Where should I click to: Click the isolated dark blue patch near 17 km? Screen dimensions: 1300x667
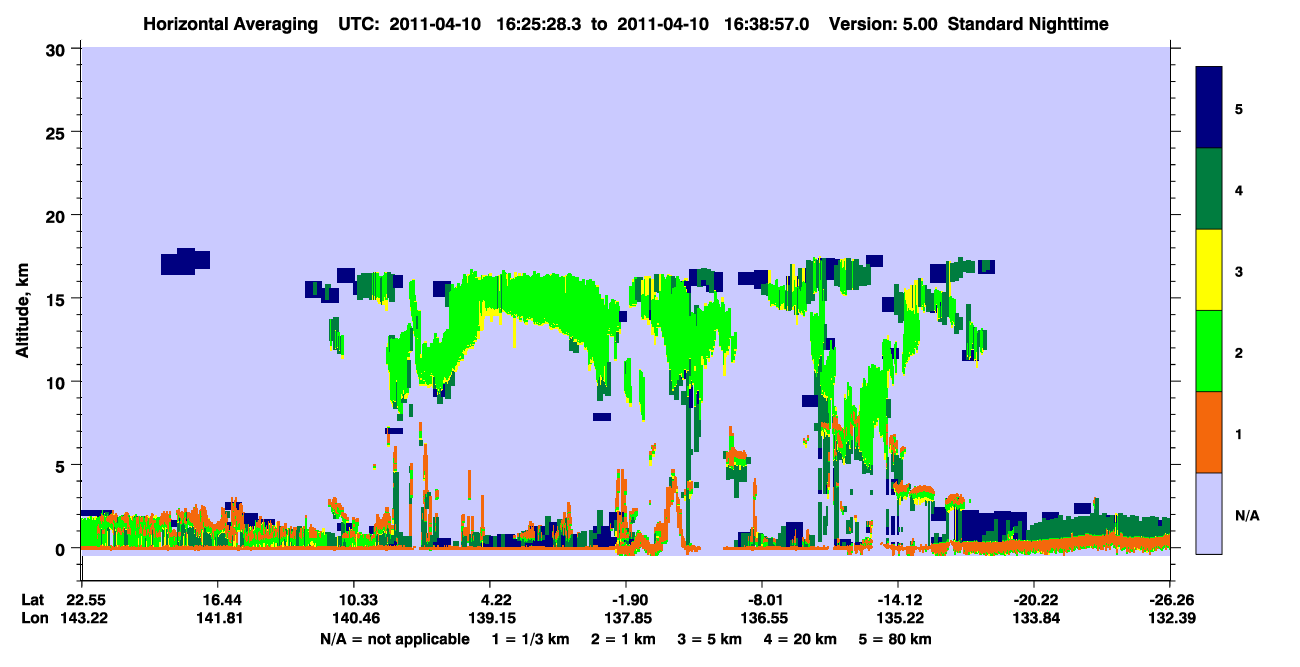[x=185, y=261]
